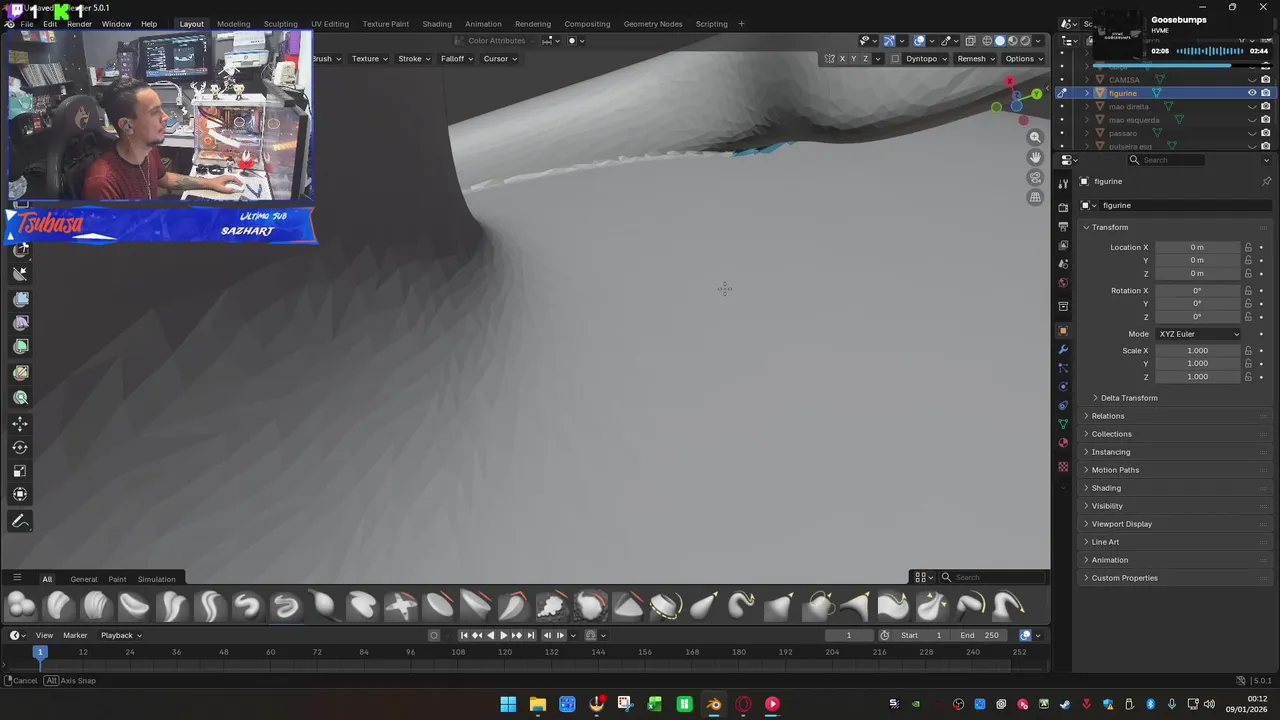
Task: Click the viewport pan hand gizmo
Action: pyautogui.click(x=1035, y=157)
